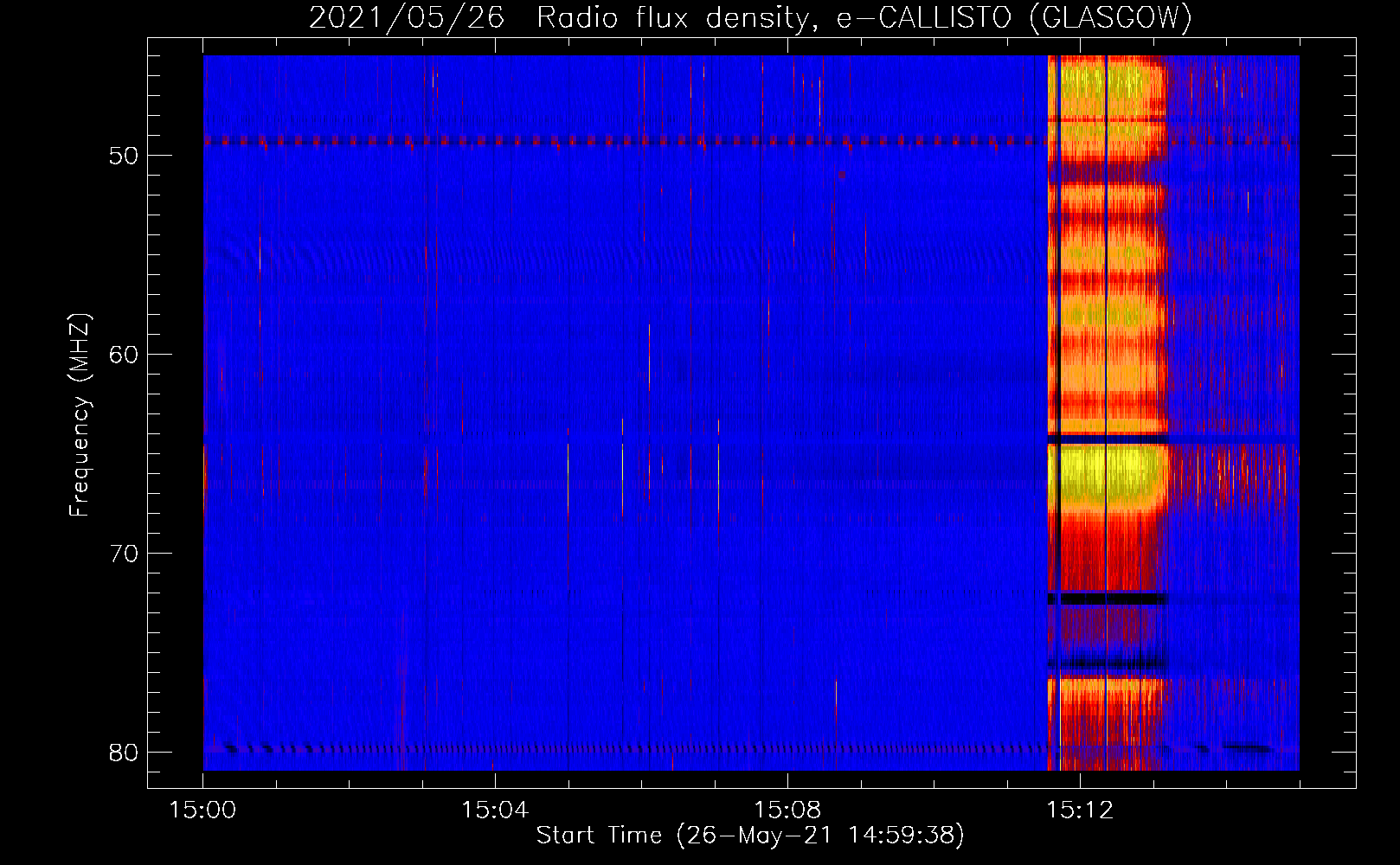Click the black band near 72 MHz in burst

click(1108, 598)
